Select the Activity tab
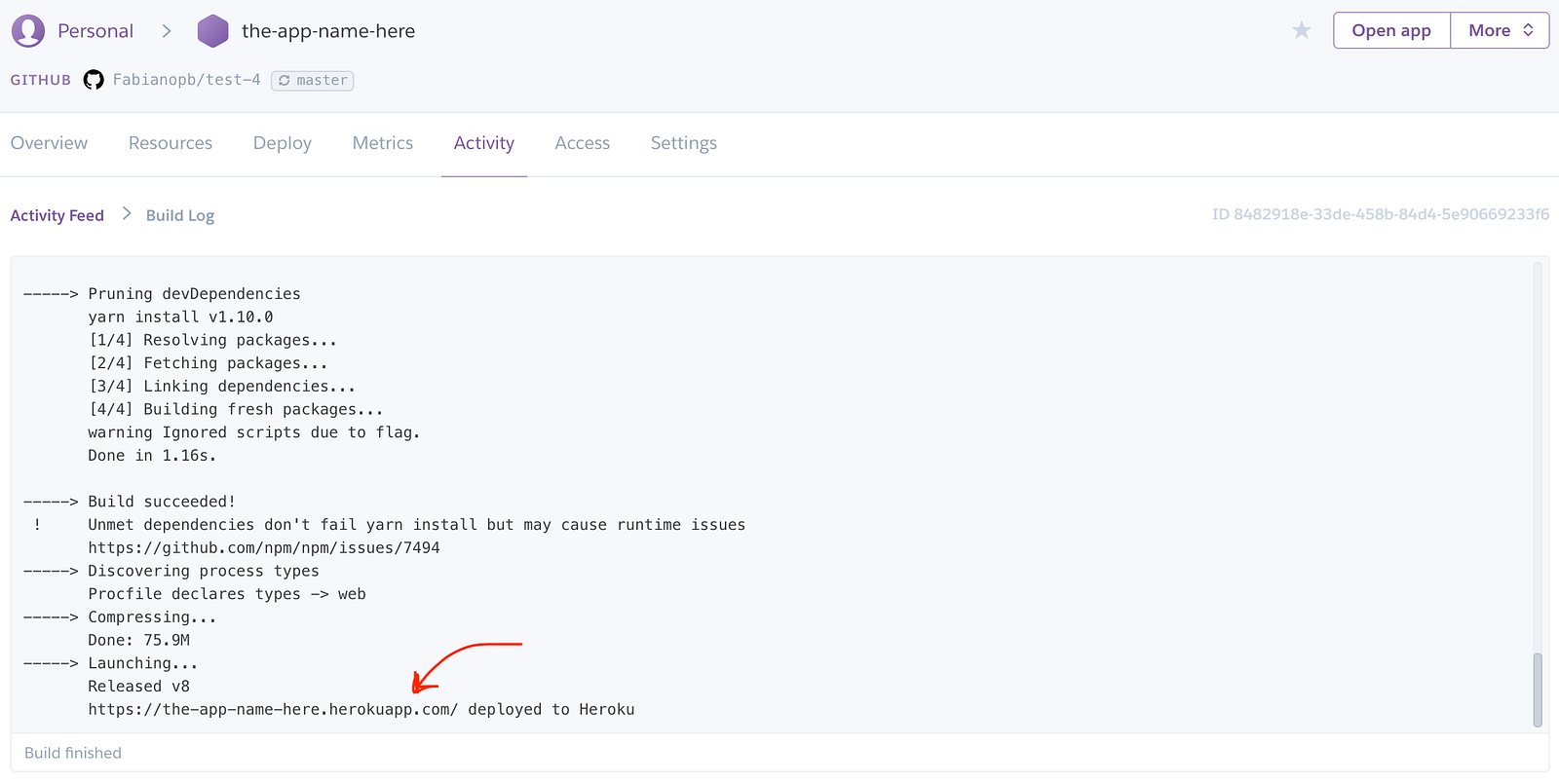The height and width of the screenshot is (784, 1559). coord(484,143)
